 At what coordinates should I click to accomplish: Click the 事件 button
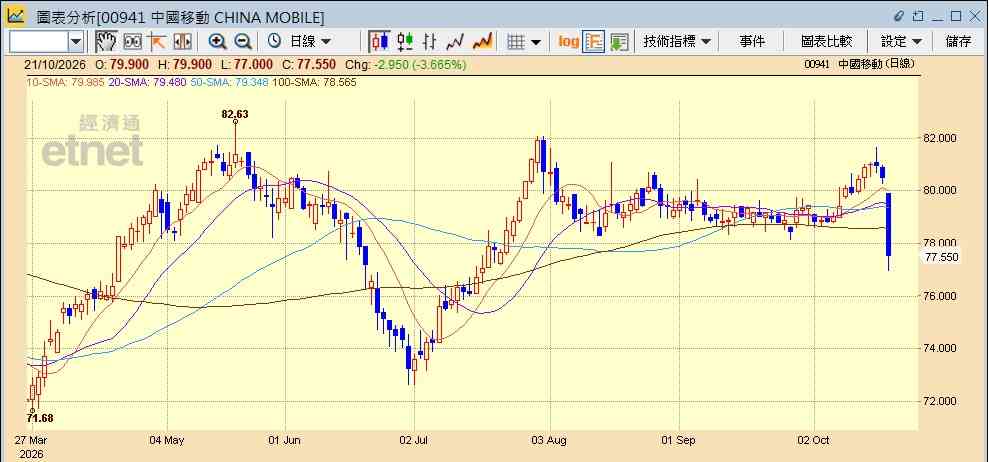tap(752, 42)
